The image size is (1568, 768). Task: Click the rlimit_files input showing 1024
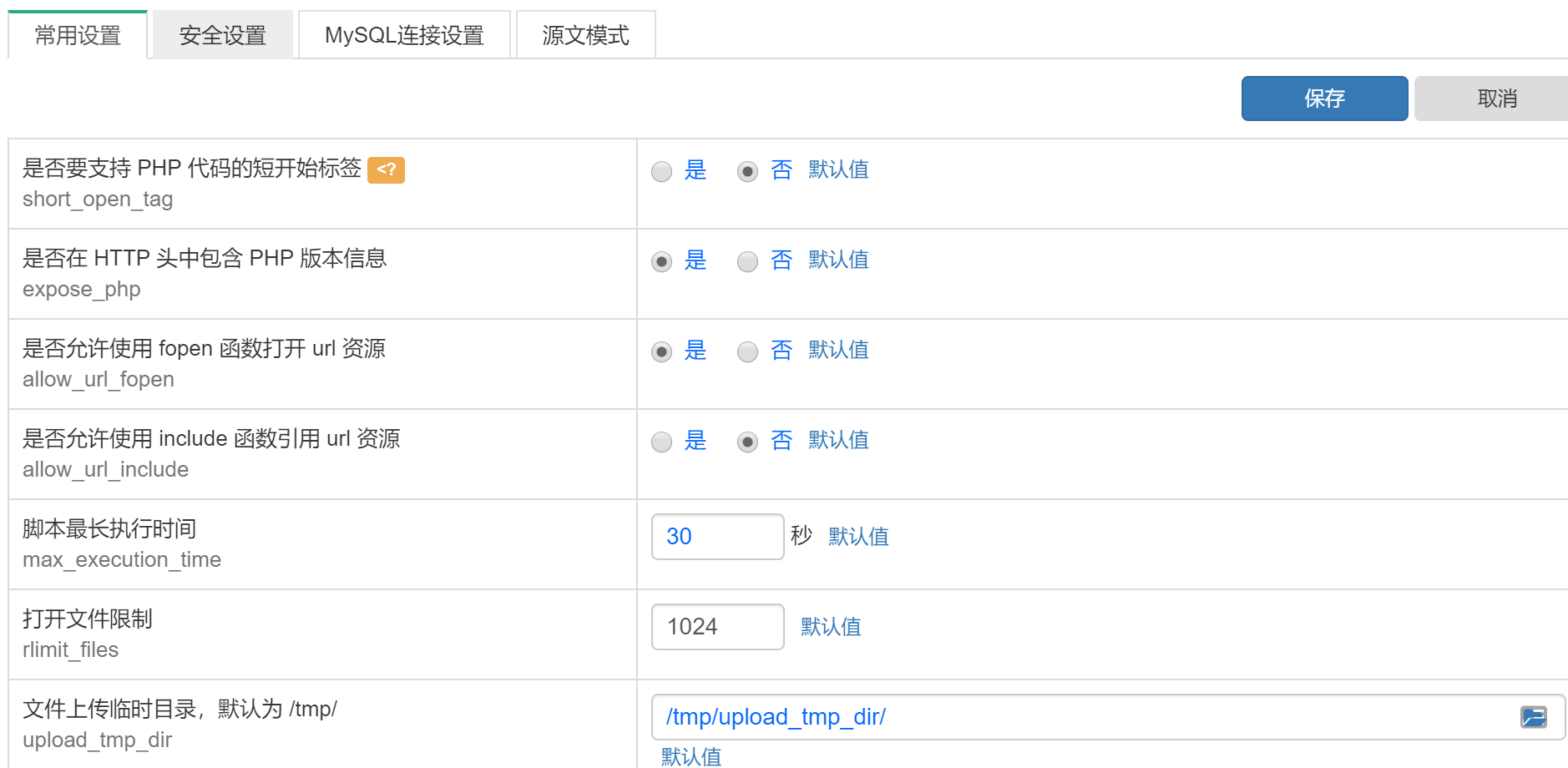[x=717, y=627]
